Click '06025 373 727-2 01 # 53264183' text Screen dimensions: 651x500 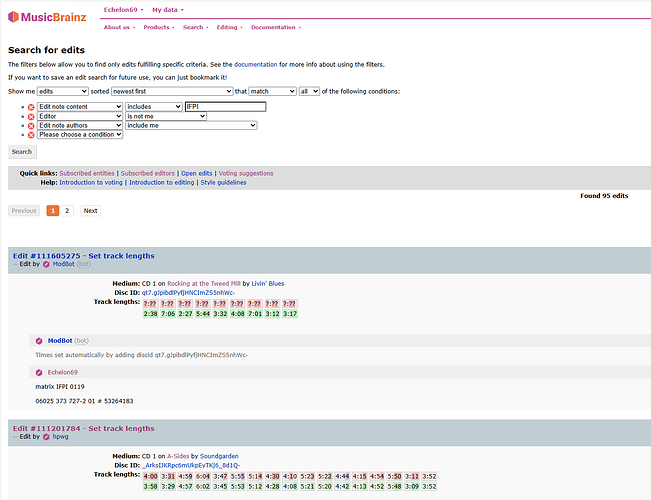84,401
